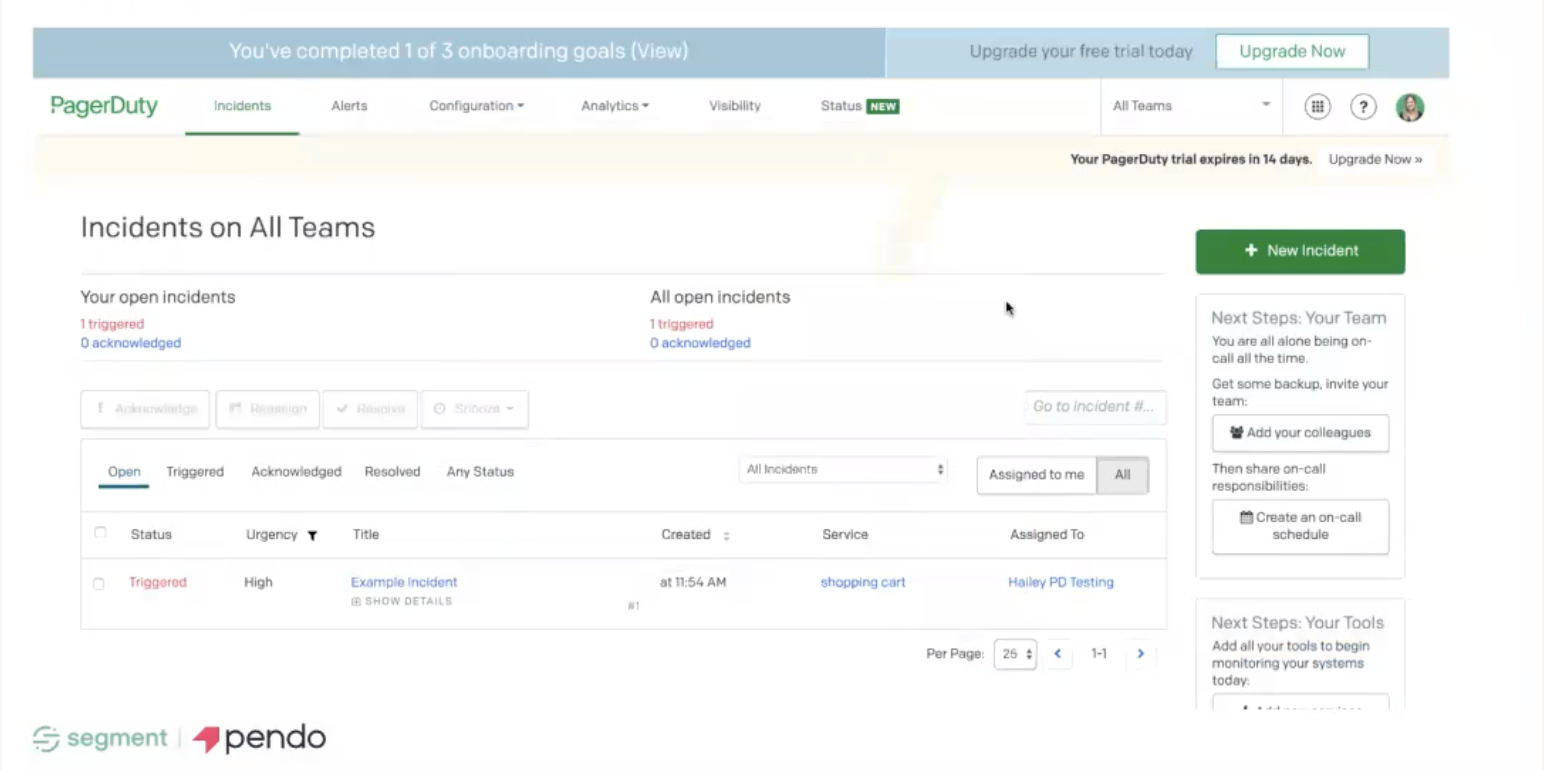Open the Snooze clock control
This screenshot has height=770, width=1544.
tap(475, 408)
